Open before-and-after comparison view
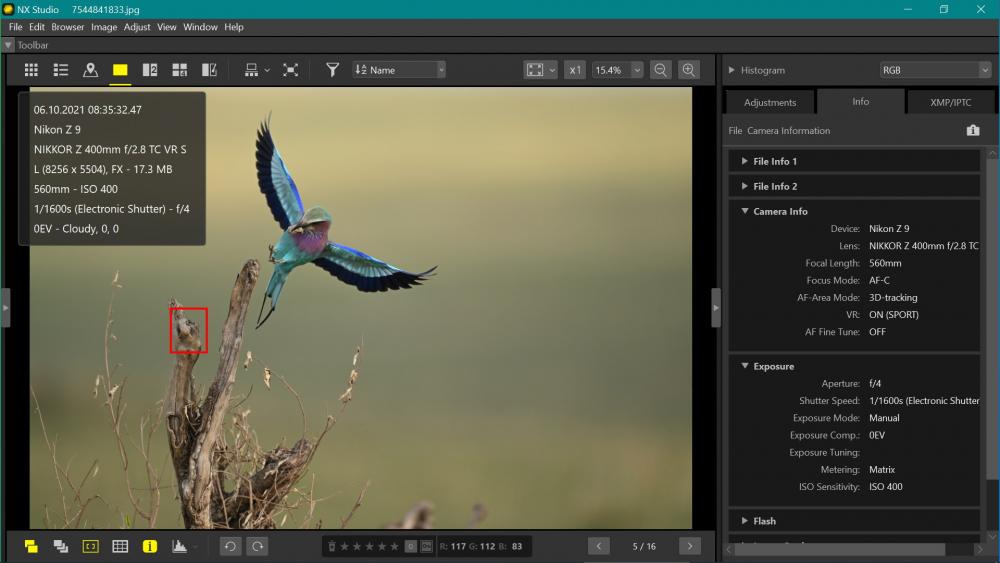The width and height of the screenshot is (1000, 563). coord(209,70)
